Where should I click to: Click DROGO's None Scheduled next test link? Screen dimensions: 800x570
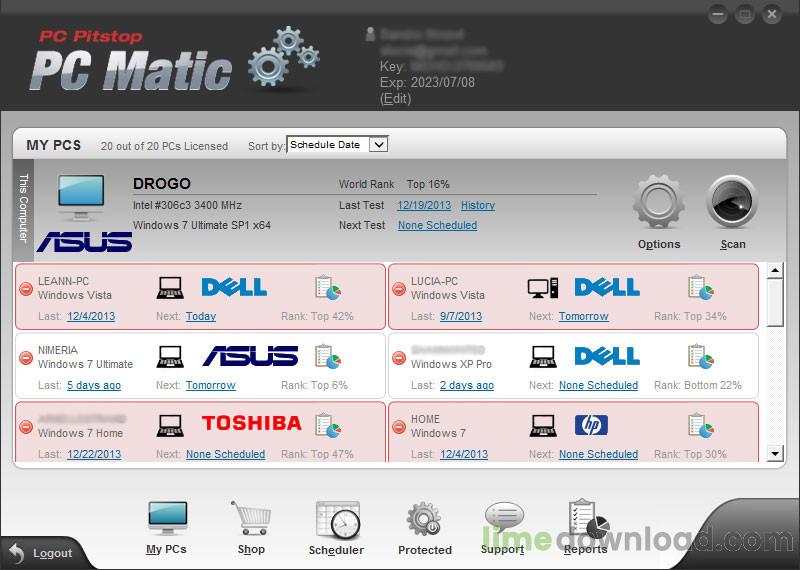tap(437, 225)
